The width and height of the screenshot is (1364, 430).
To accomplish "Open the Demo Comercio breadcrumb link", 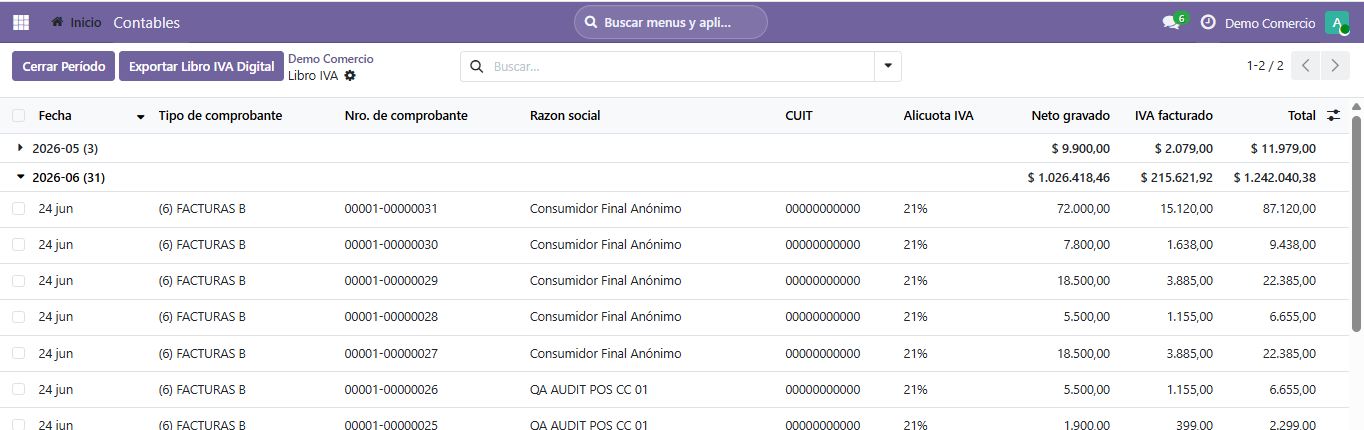I will (330, 59).
